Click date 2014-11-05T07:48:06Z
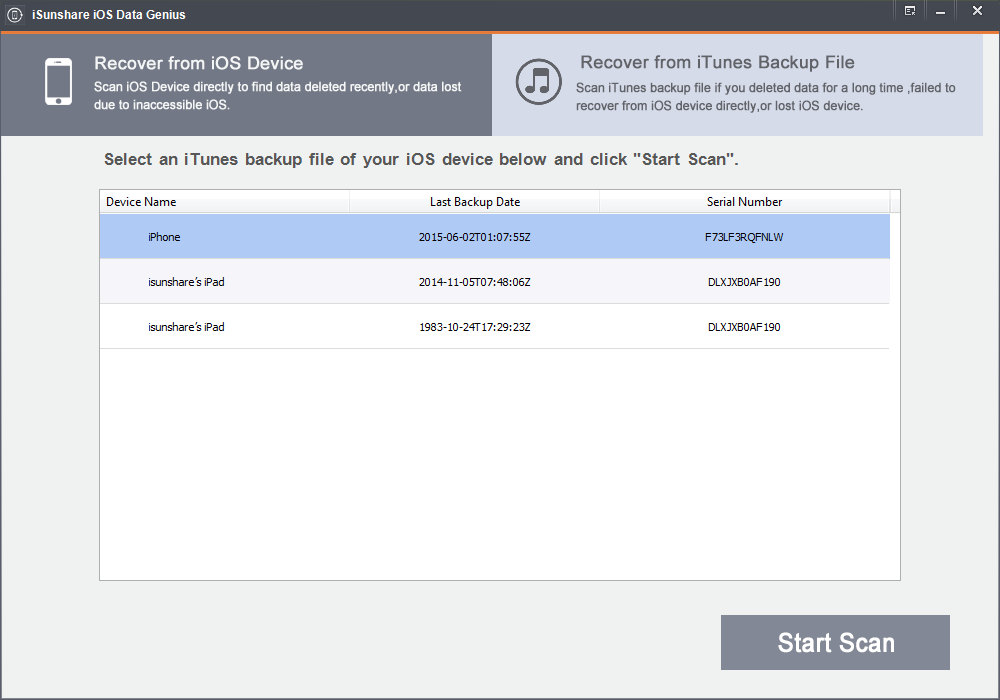Image resolution: width=1000 pixels, height=700 pixels. (474, 282)
